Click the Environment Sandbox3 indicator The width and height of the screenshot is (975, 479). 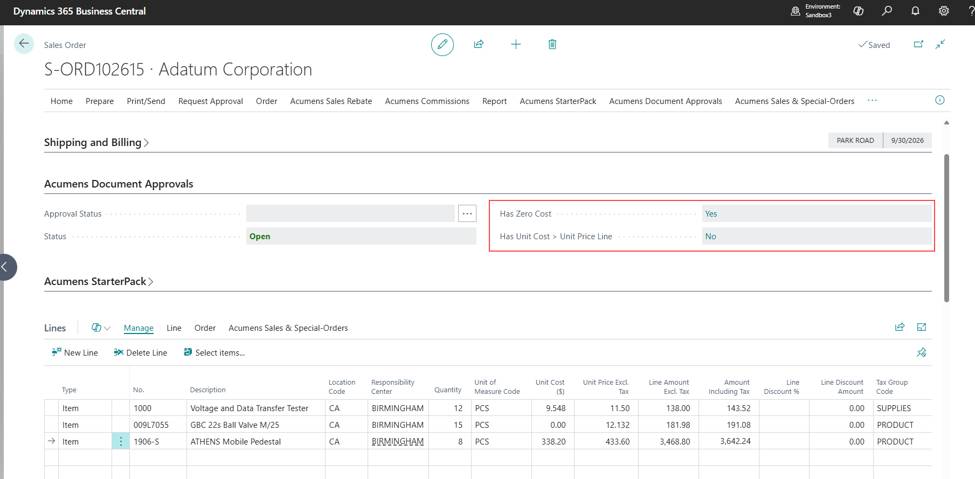click(815, 11)
